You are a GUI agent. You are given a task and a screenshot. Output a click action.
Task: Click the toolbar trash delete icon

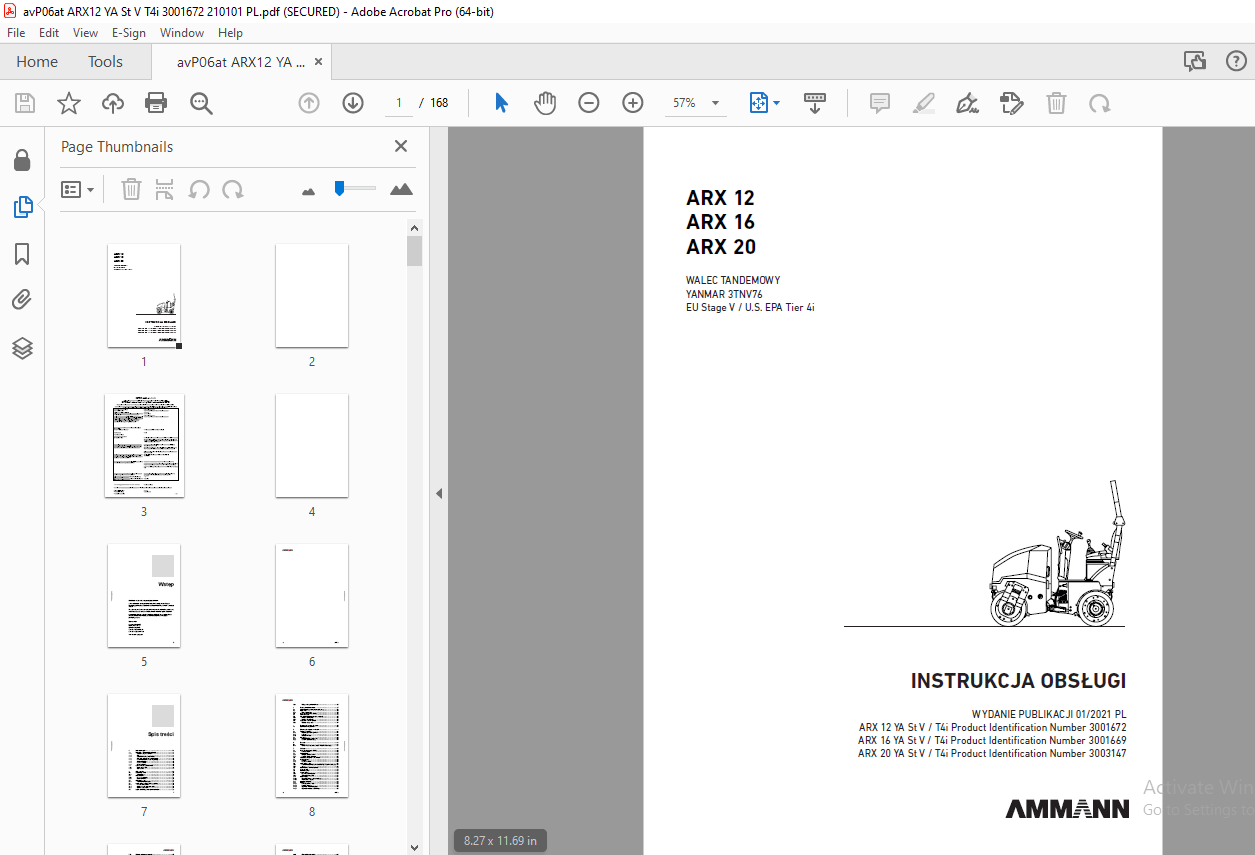[x=1056, y=103]
